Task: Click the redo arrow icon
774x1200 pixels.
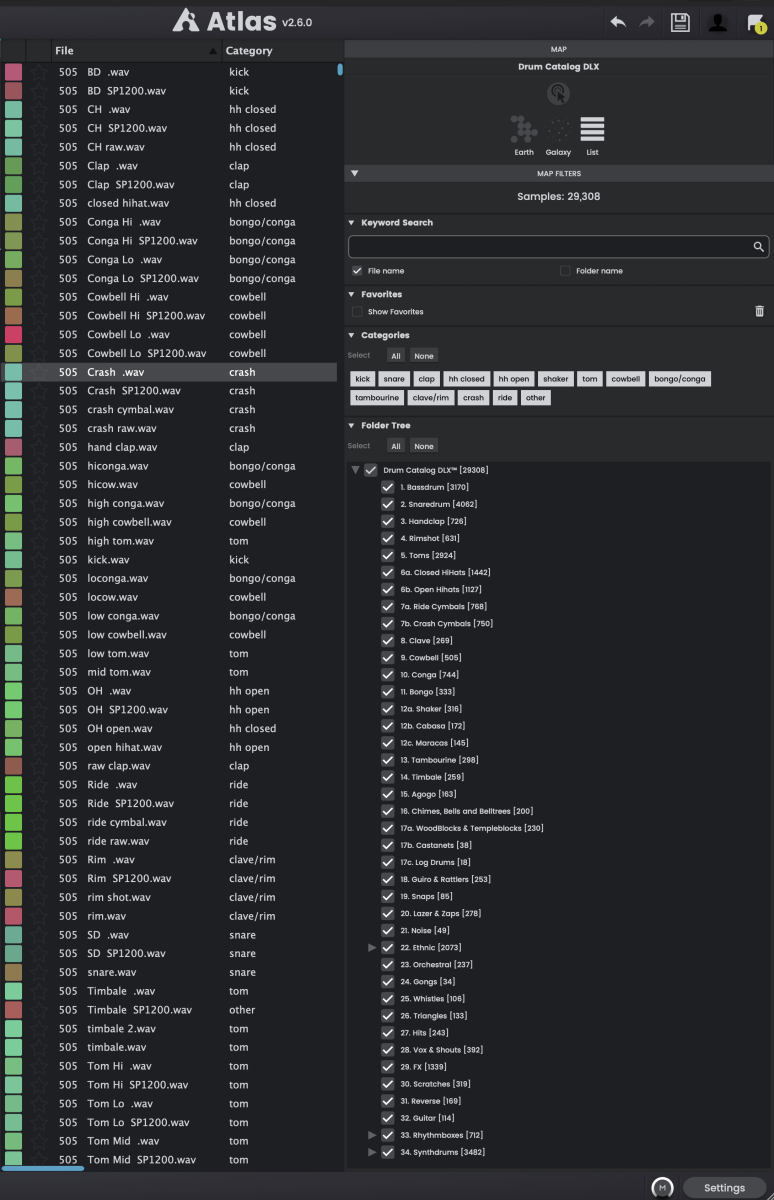Action: (647, 21)
